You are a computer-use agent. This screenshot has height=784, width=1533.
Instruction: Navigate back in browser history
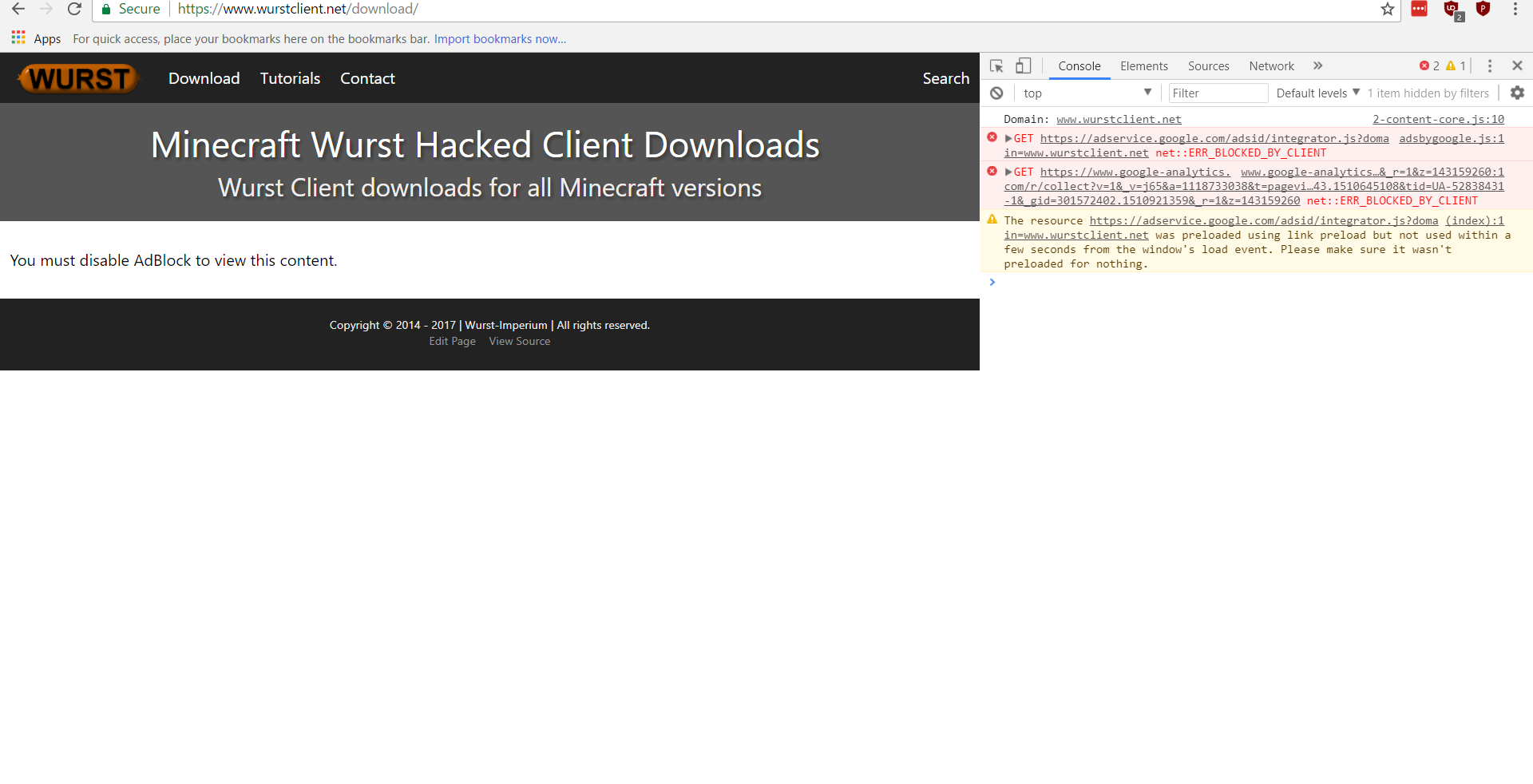click(18, 10)
